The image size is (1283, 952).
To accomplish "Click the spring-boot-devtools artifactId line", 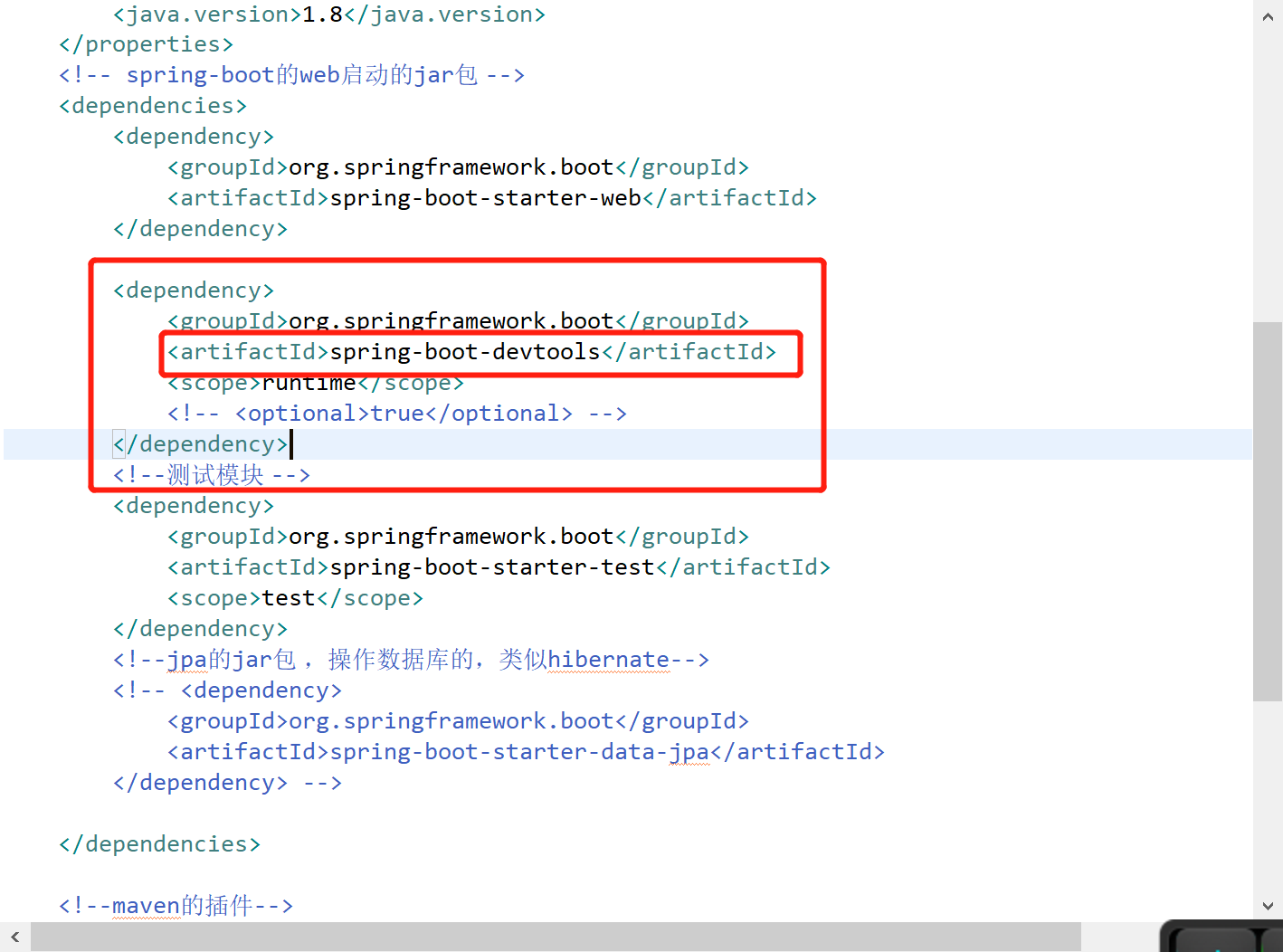I will (x=472, y=352).
